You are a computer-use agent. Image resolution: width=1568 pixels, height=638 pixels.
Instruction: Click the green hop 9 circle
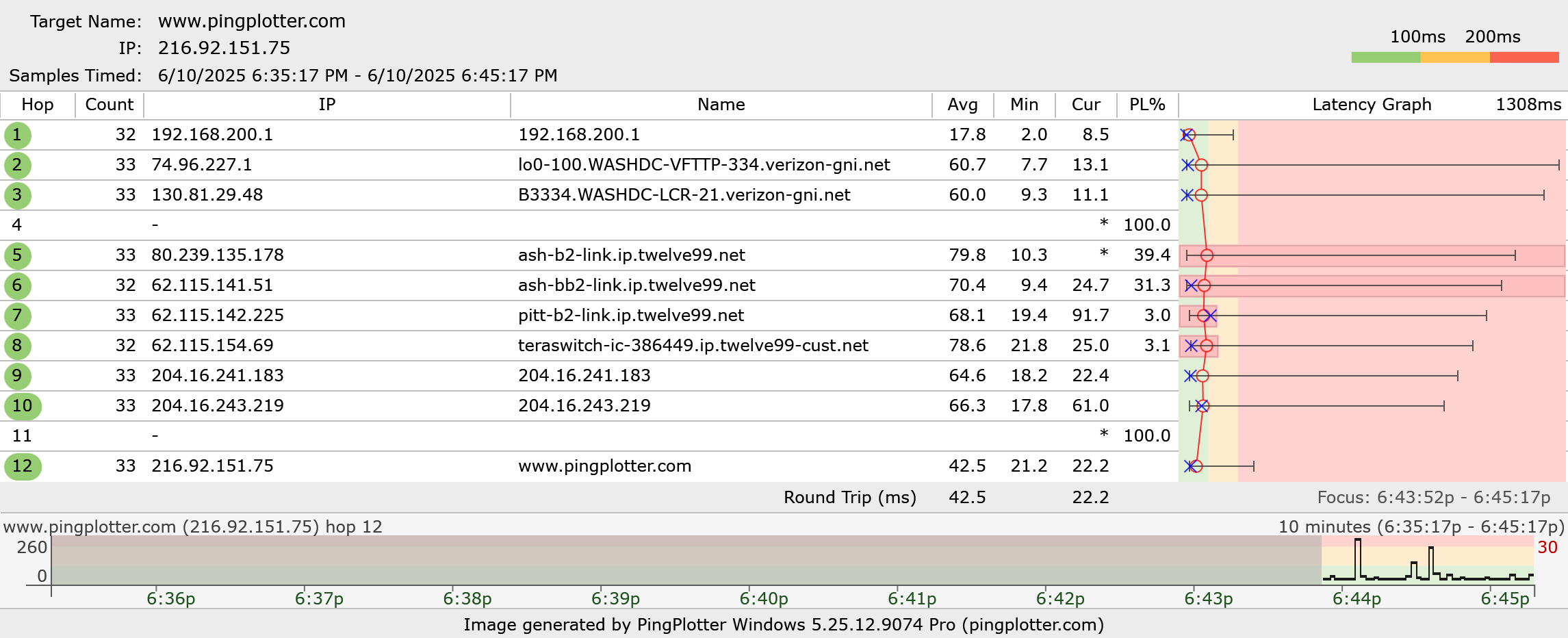pos(17,376)
